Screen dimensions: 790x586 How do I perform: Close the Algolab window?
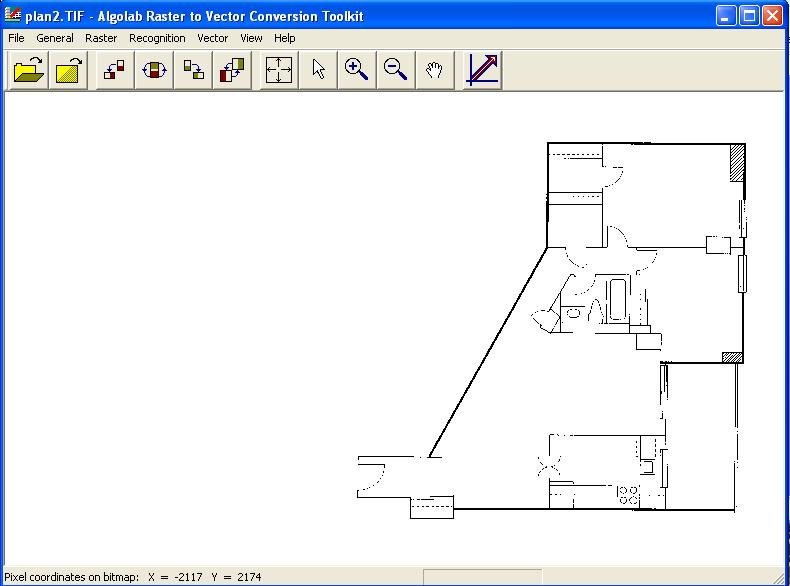pos(772,16)
